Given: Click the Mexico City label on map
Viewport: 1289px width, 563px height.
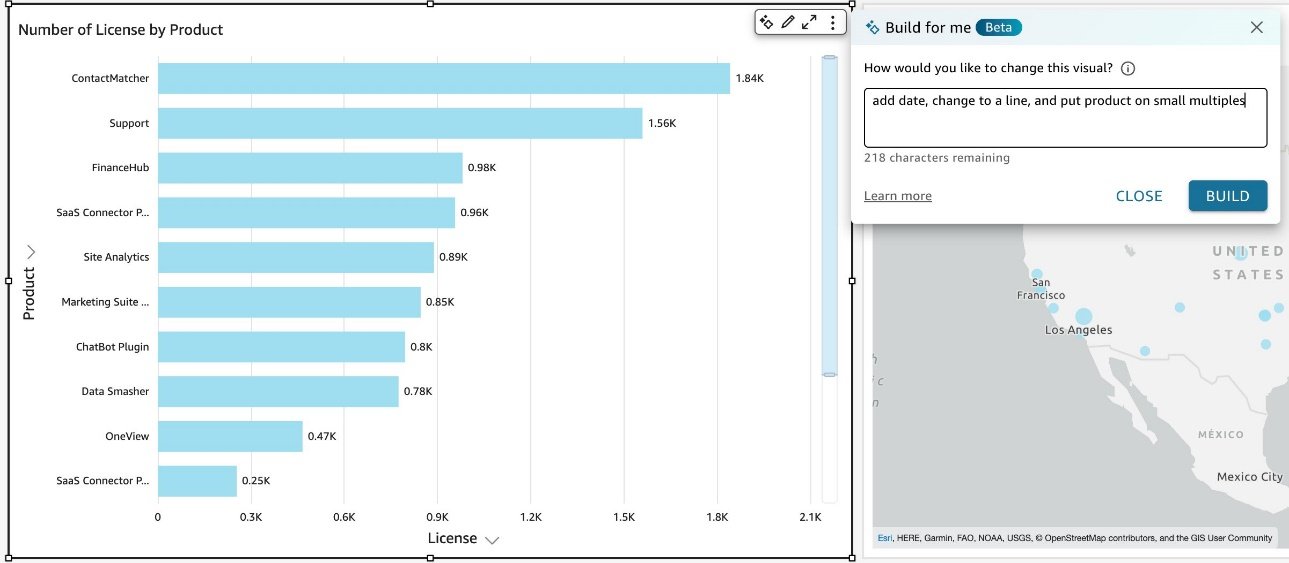Looking at the screenshot, I should [1250, 477].
